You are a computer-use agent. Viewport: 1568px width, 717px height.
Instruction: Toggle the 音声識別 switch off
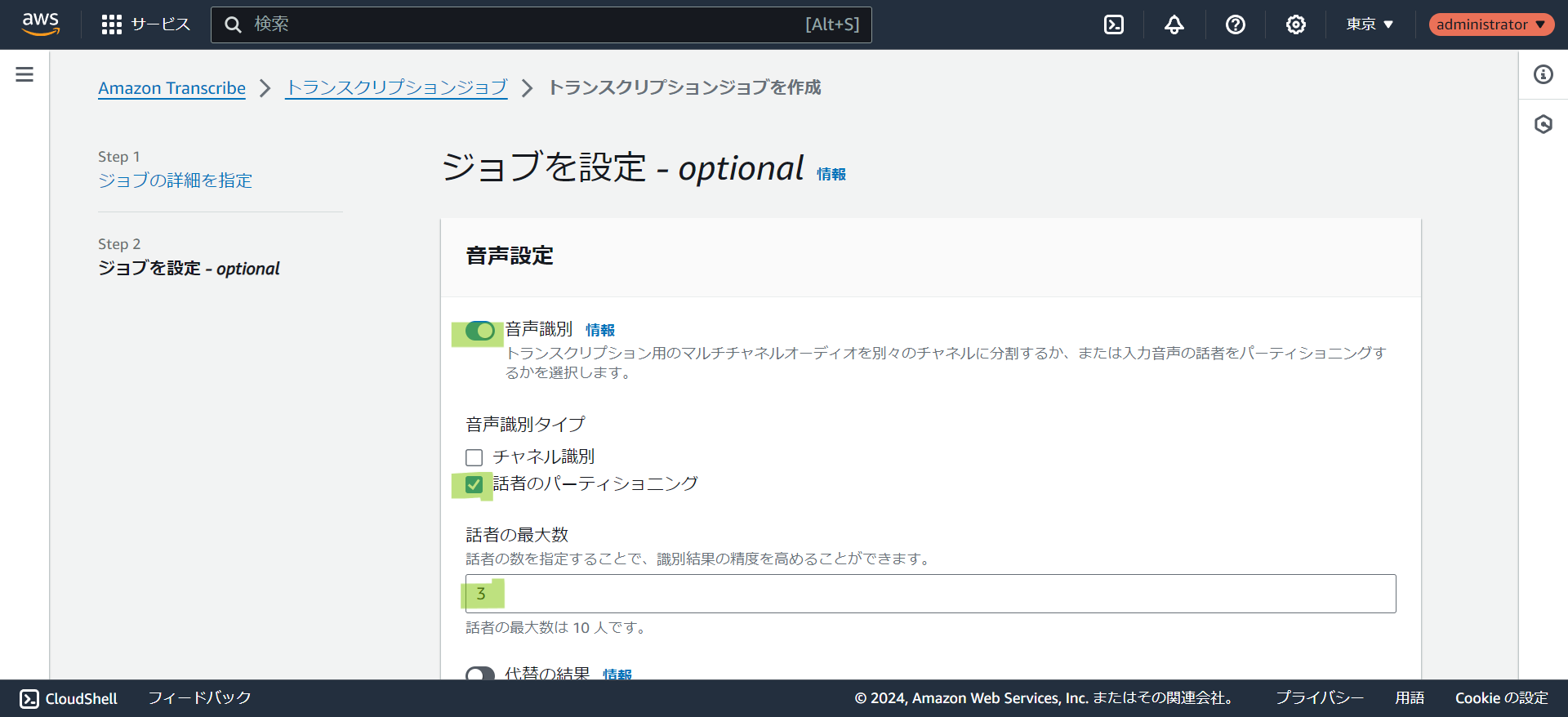(480, 331)
